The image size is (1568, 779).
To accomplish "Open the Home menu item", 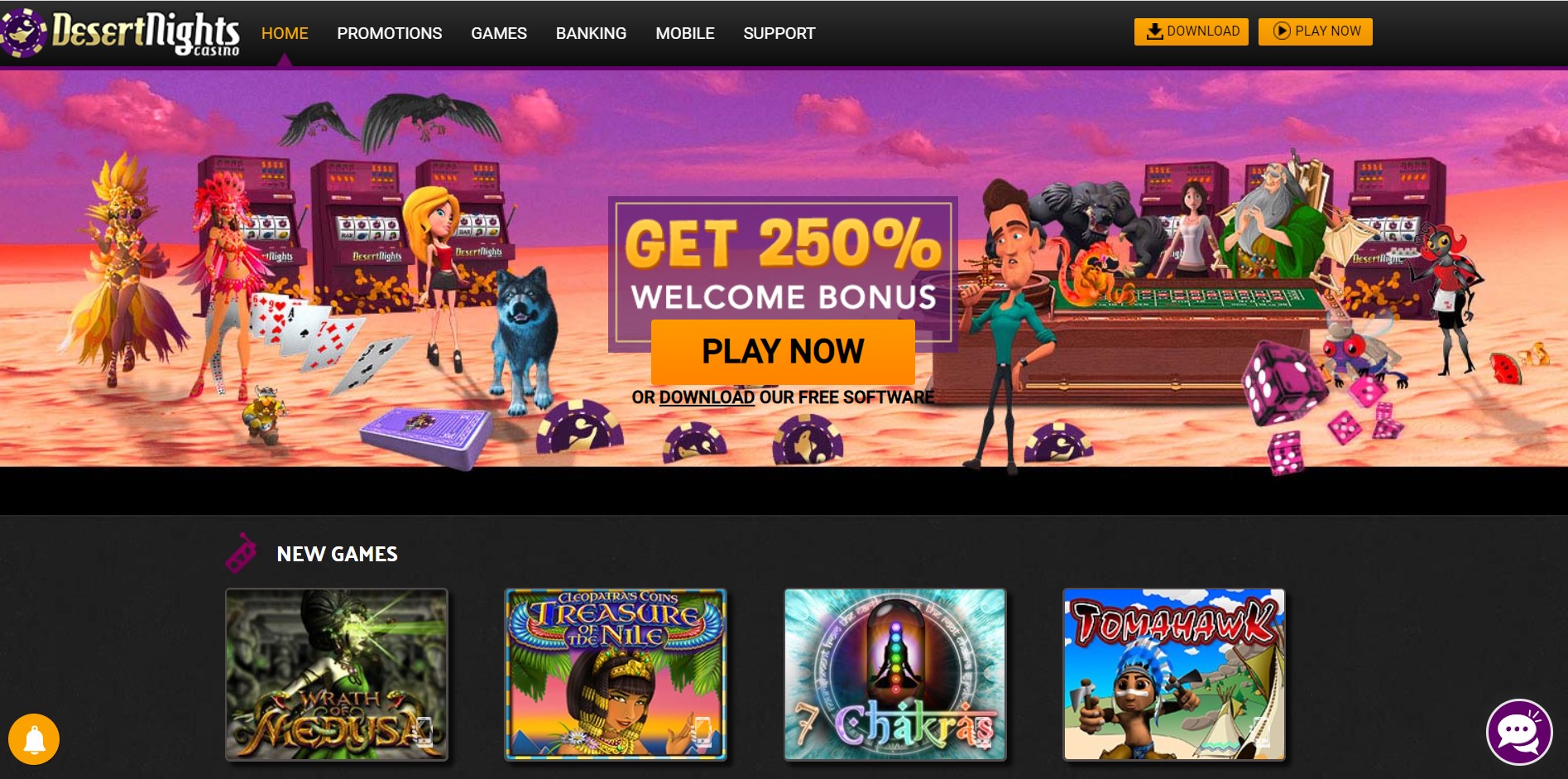I will [x=285, y=33].
